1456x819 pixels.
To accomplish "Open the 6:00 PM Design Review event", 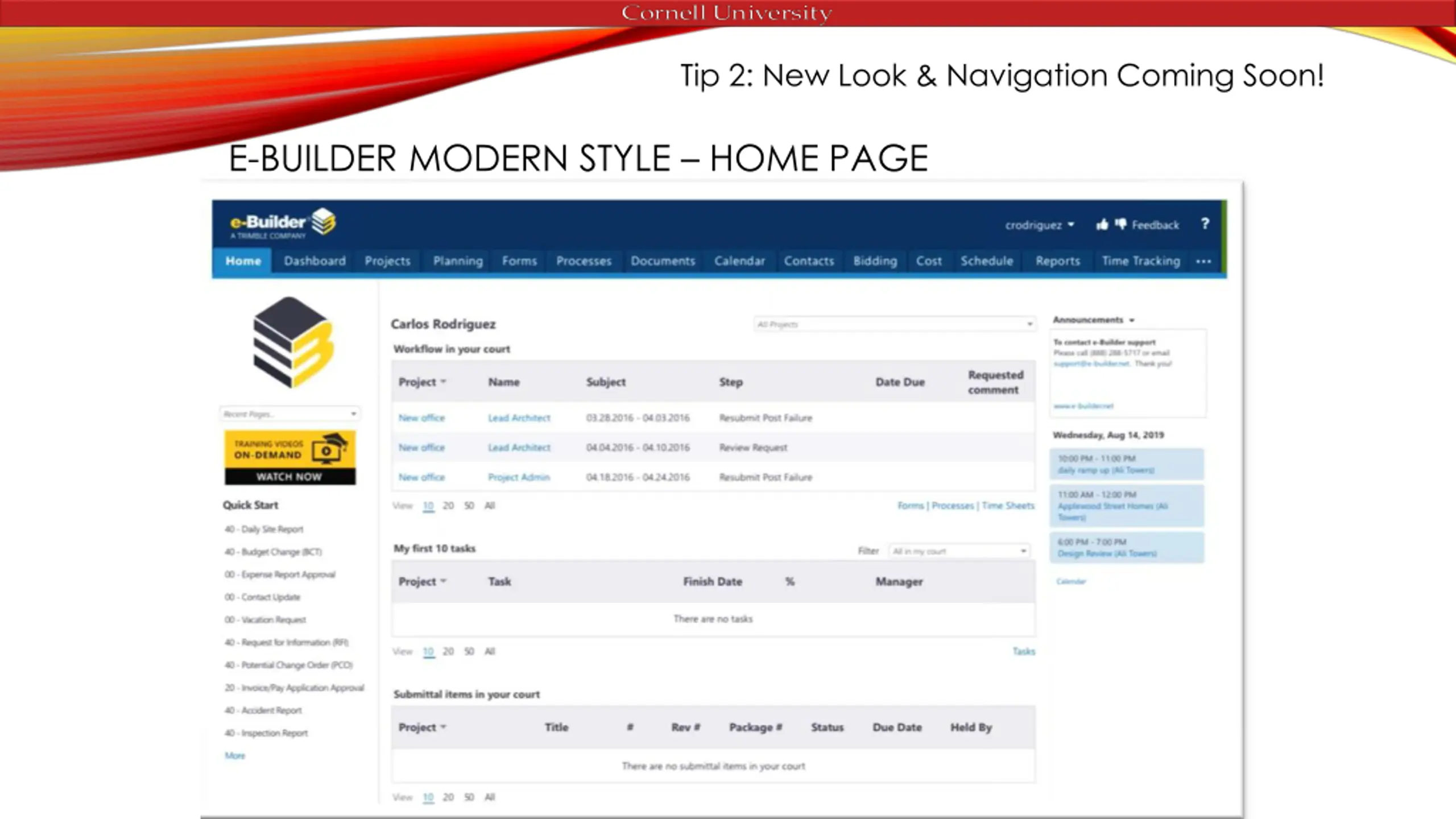I will pos(1127,548).
